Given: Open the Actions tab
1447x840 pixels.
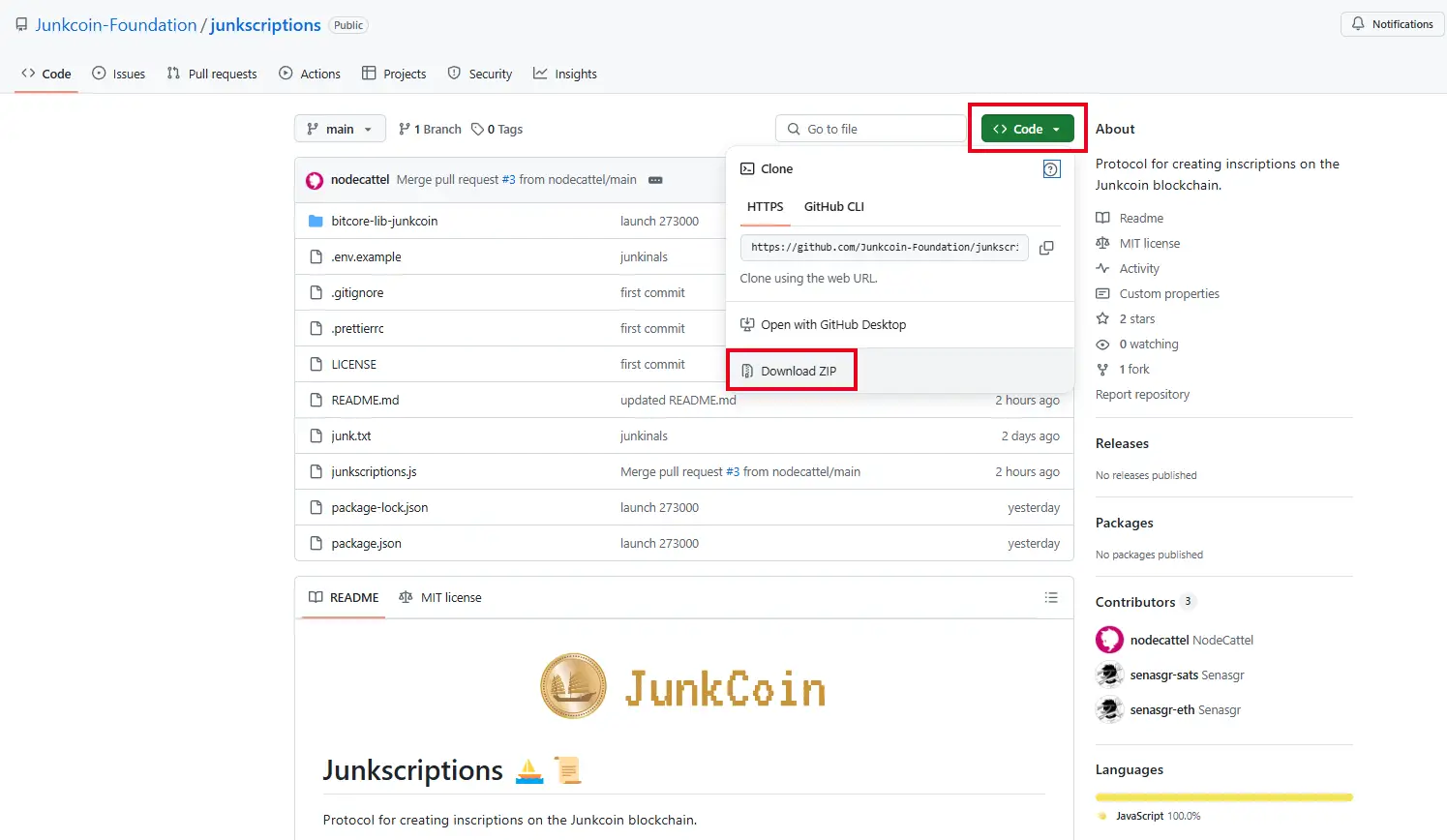Looking at the screenshot, I should tap(310, 74).
